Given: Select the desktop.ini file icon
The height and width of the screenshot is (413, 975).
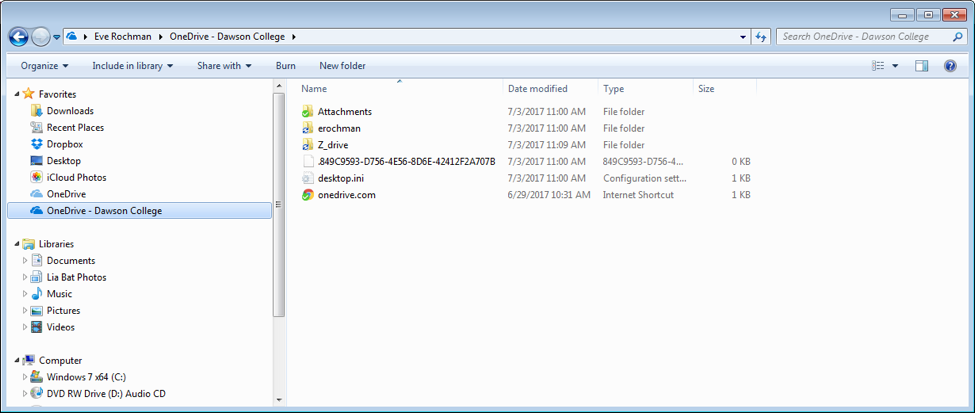Looking at the screenshot, I should coord(307,178).
